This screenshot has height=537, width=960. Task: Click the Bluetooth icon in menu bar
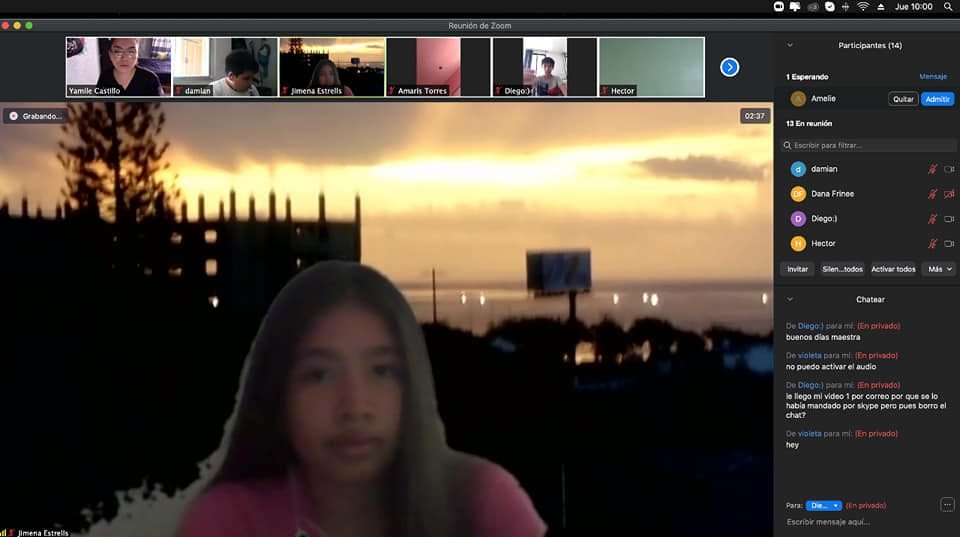846,7
